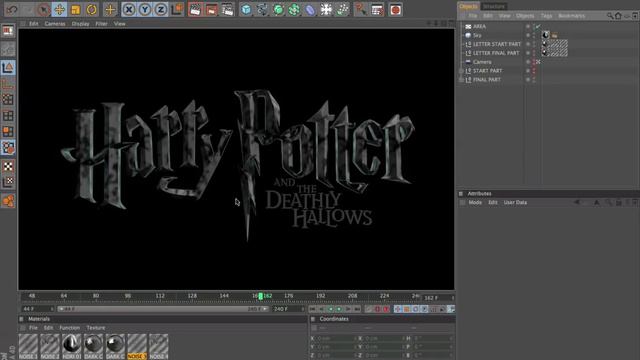Expand the START PART object hierarchy
Image resolution: width=640 pixels, height=360 pixels.
(461, 71)
